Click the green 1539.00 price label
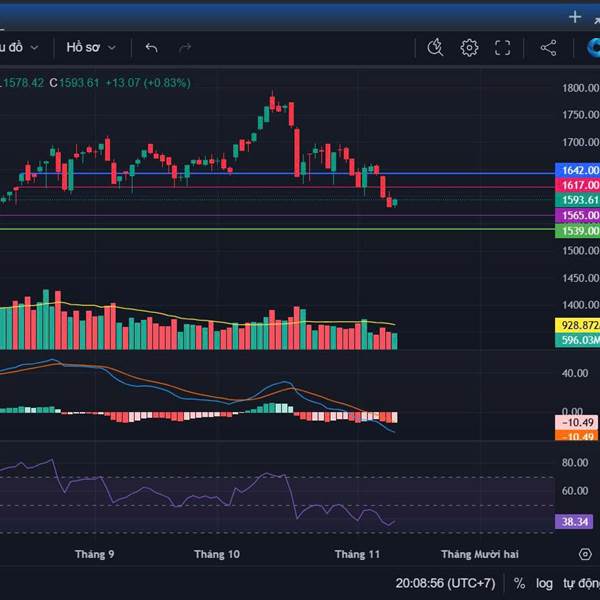 (x=576, y=231)
